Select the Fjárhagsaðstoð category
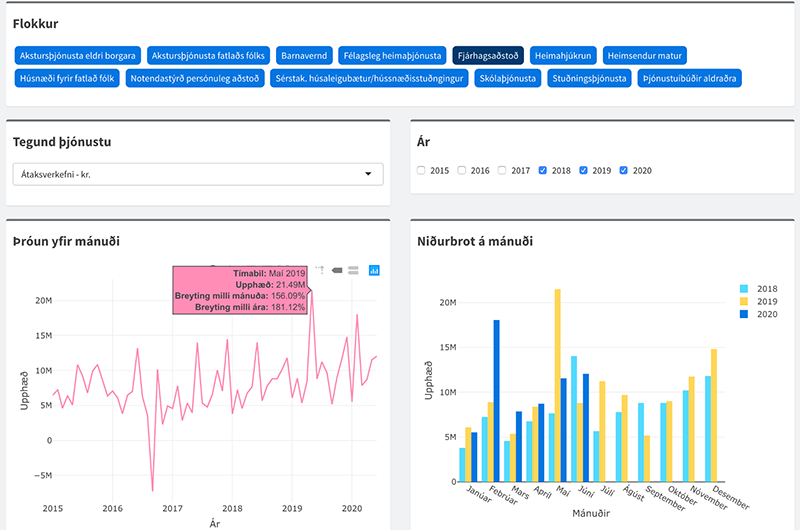800x530 pixels. pyautogui.click(x=488, y=56)
